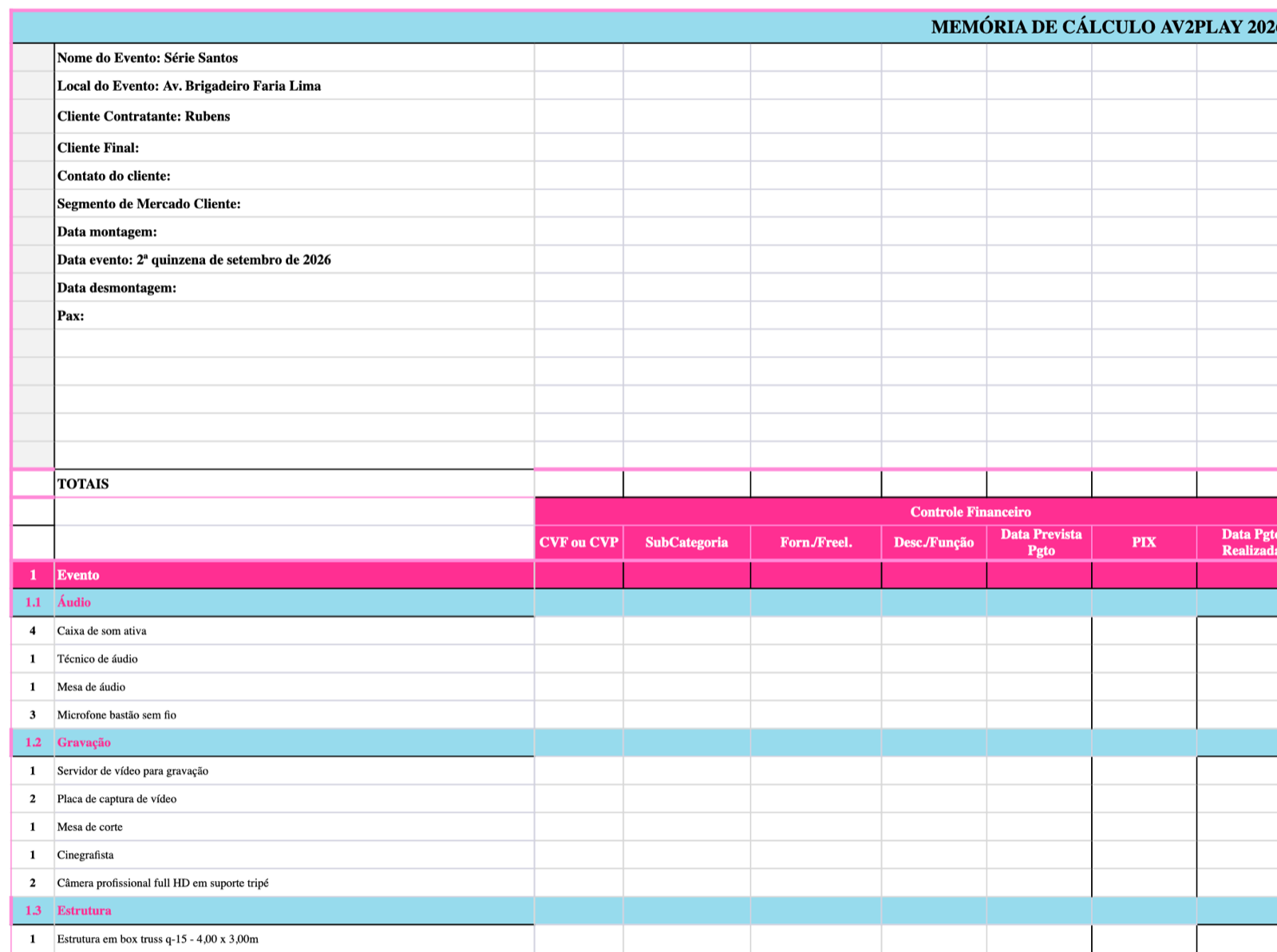Select the 'Controle Financeiro' header band
Image resolution: width=1277 pixels, height=952 pixels.
pos(906,512)
